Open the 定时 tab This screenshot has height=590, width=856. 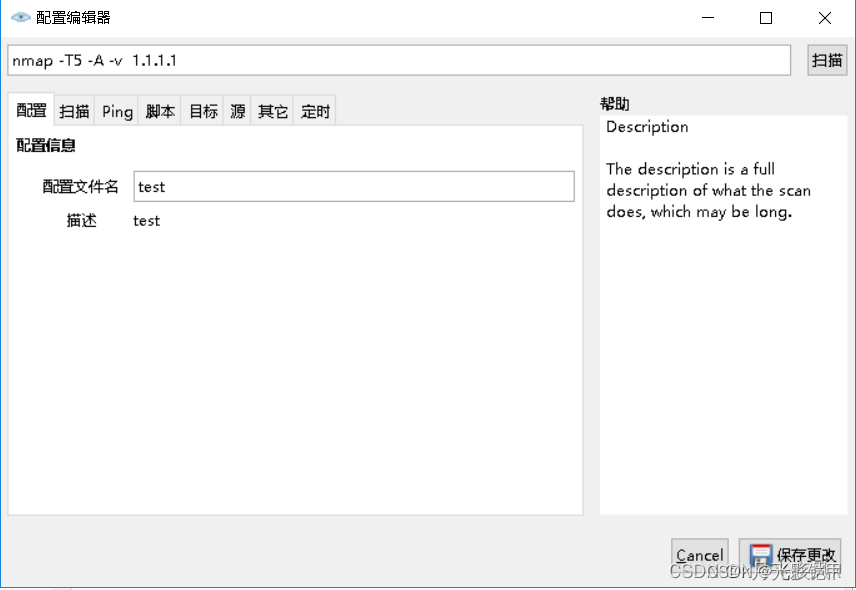click(315, 111)
